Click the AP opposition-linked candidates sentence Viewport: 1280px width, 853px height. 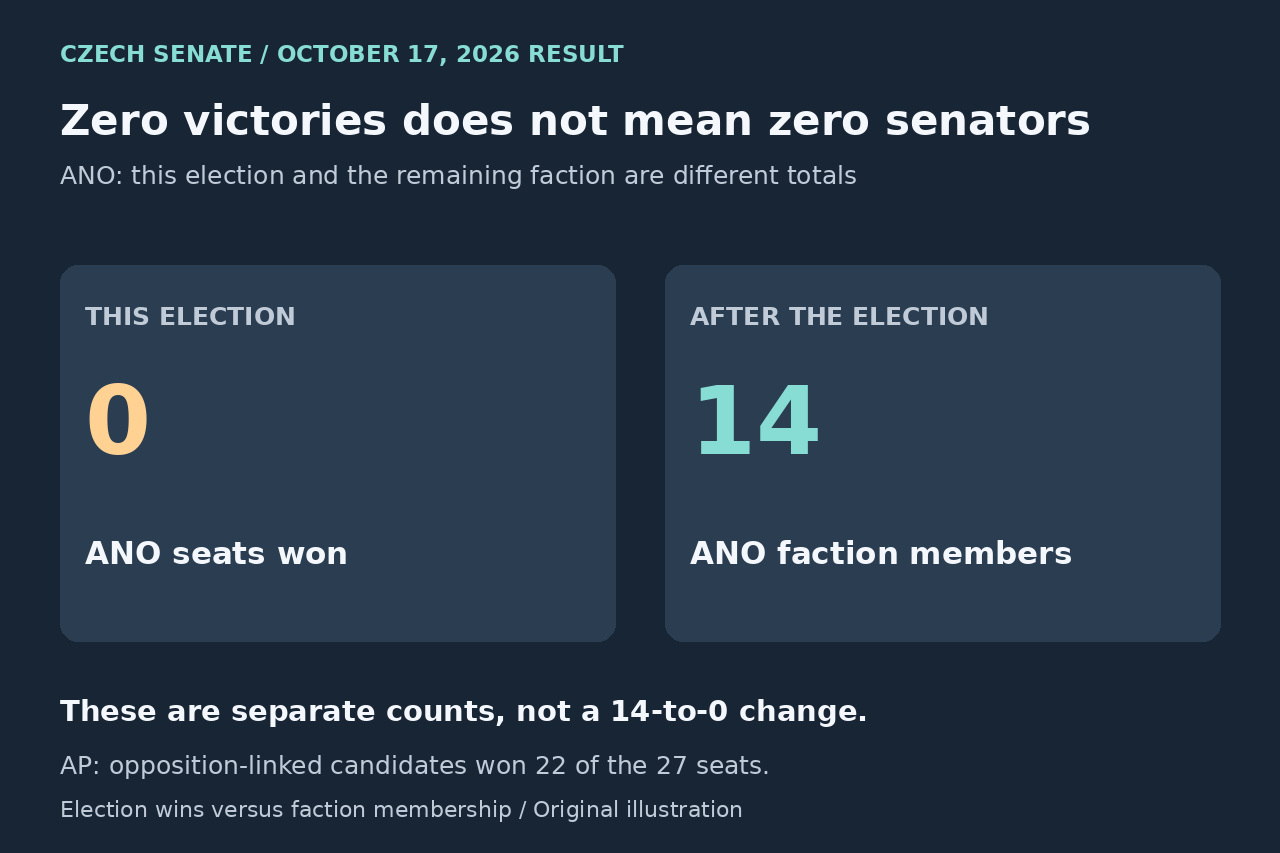click(415, 766)
